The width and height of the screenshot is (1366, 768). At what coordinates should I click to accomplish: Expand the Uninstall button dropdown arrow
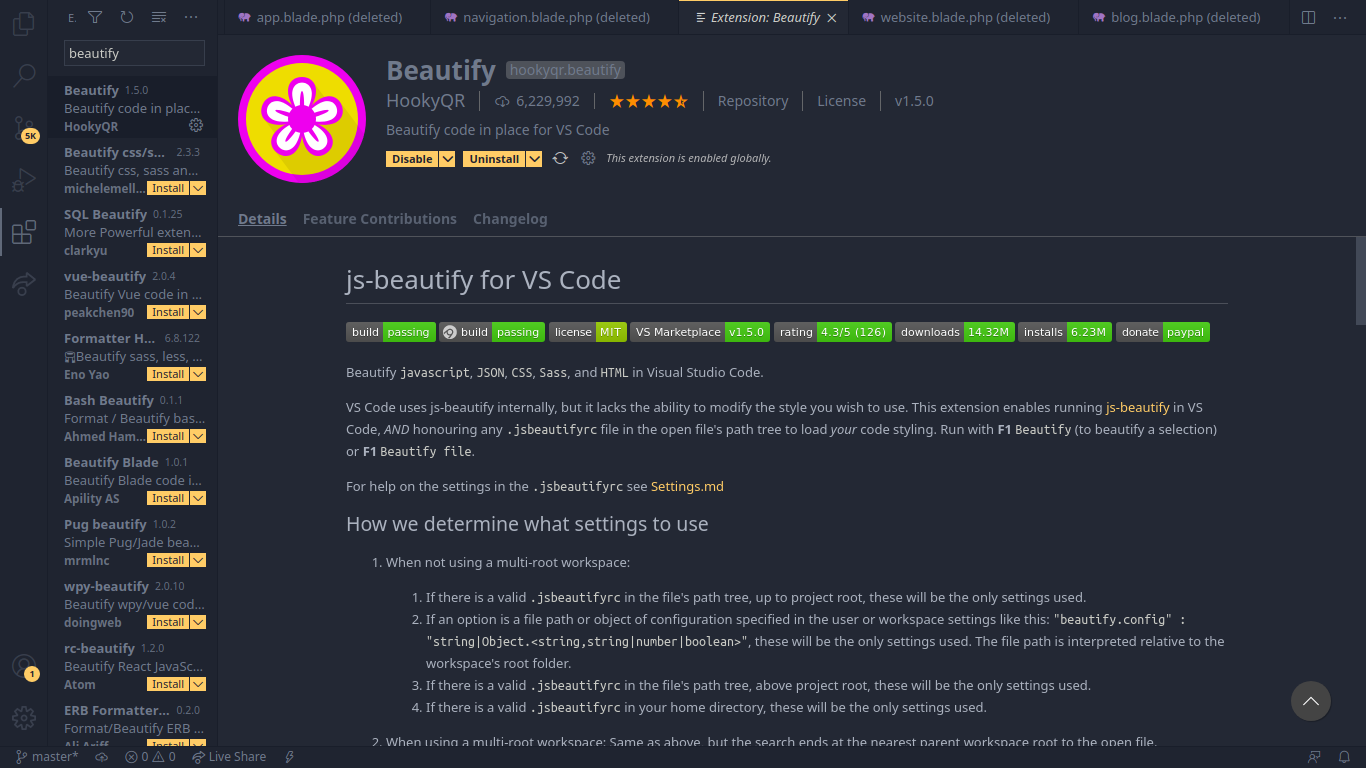click(x=534, y=159)
